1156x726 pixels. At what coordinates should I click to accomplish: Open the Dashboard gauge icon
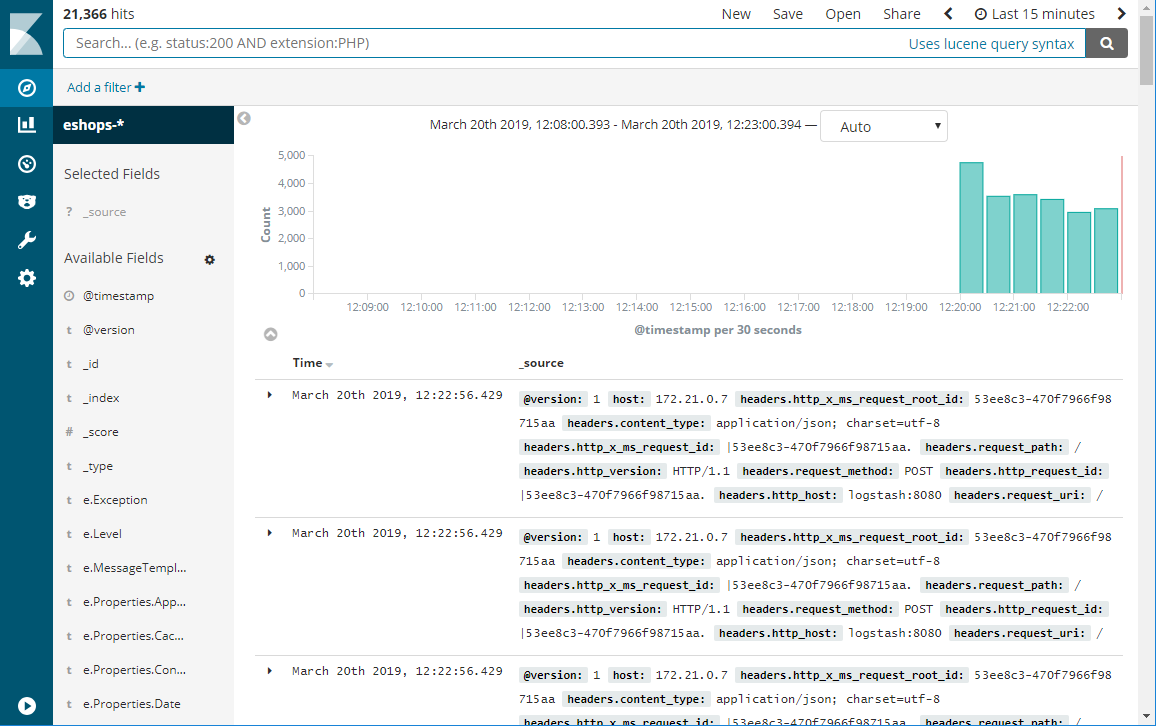[27, 164]
